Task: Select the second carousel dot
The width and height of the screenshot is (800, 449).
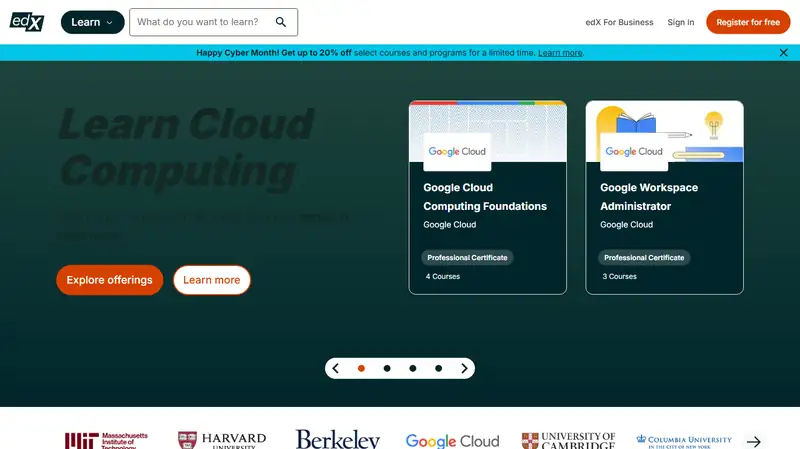Action: [x=387, y=368]
